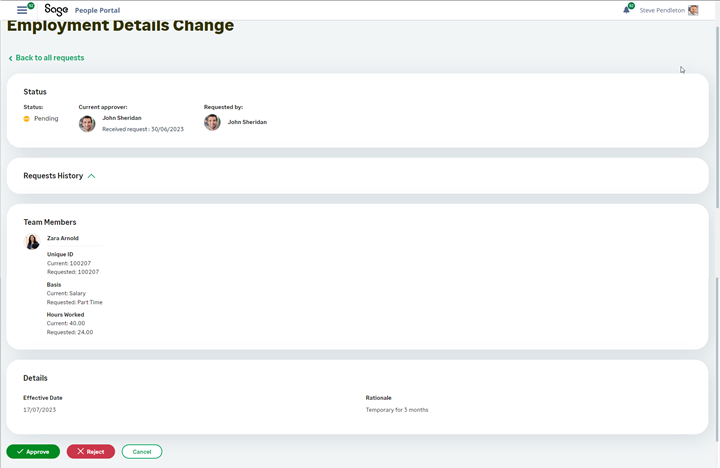The image size is (720, 468).
Task: Click the vertical page scrollbar
Action: [716, 150]
